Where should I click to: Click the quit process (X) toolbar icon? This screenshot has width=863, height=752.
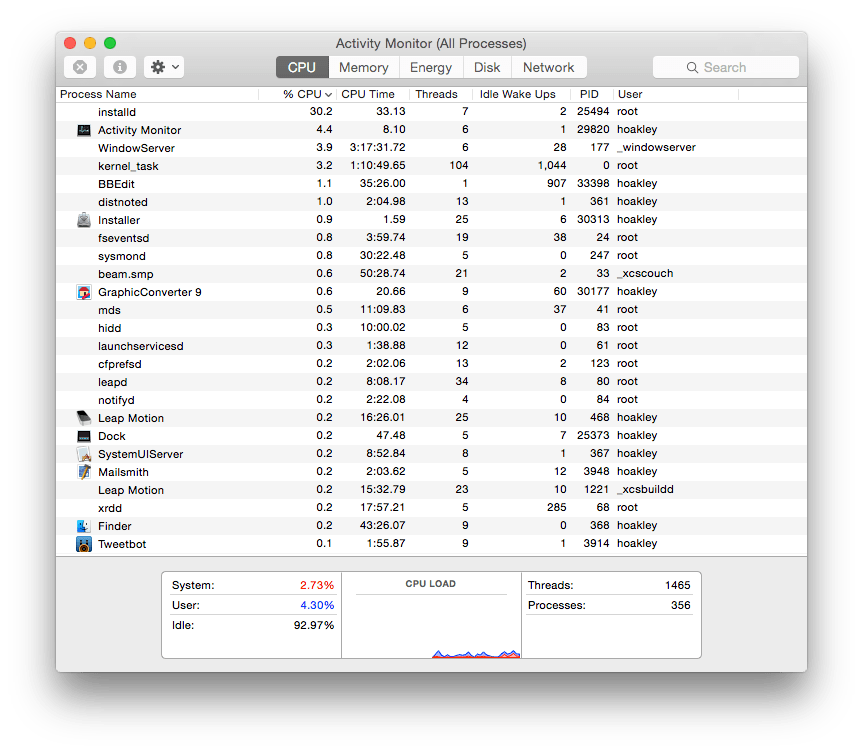(79, 67)
